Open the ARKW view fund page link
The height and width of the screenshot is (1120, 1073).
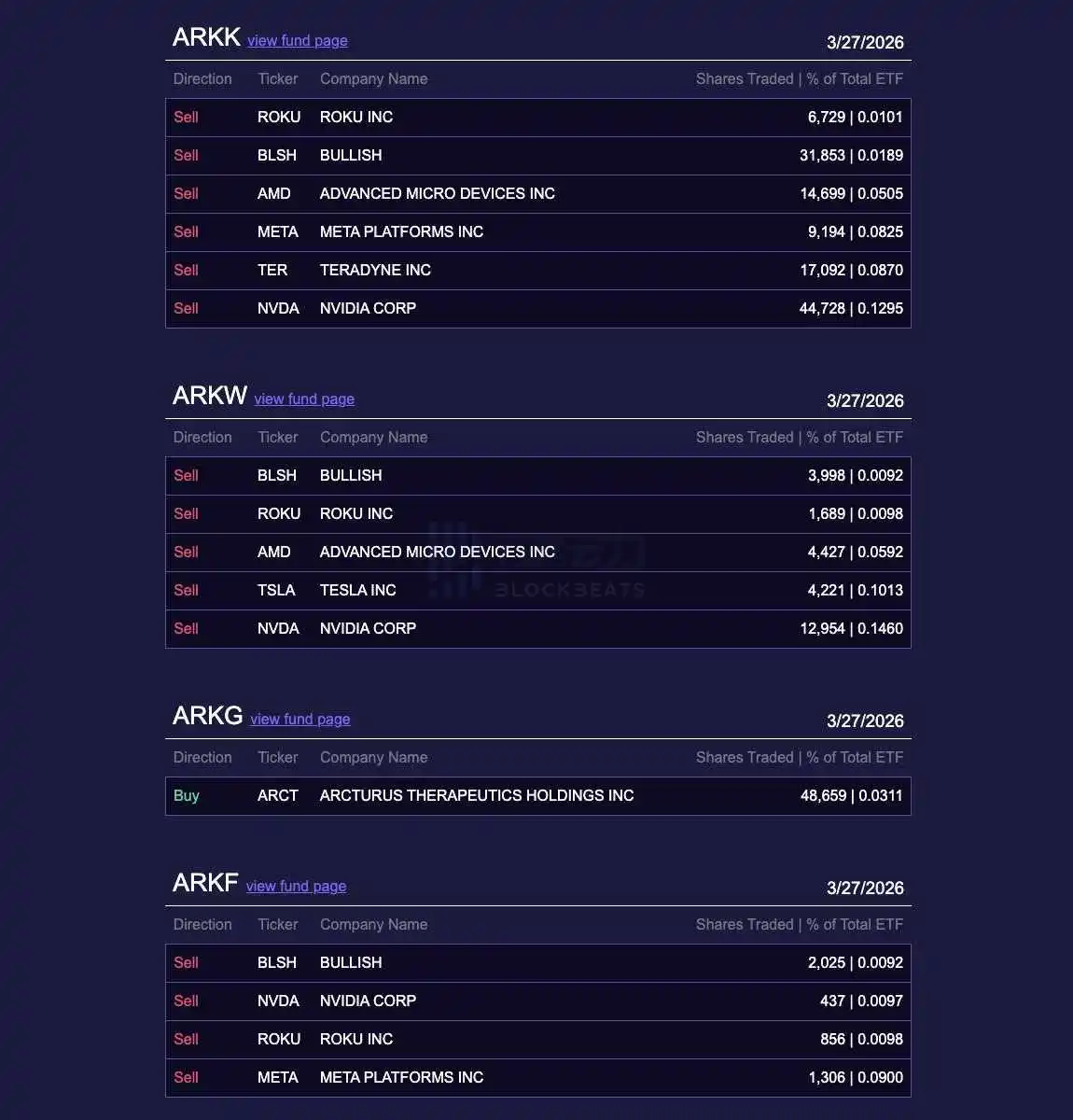click(x=304, y=399)
